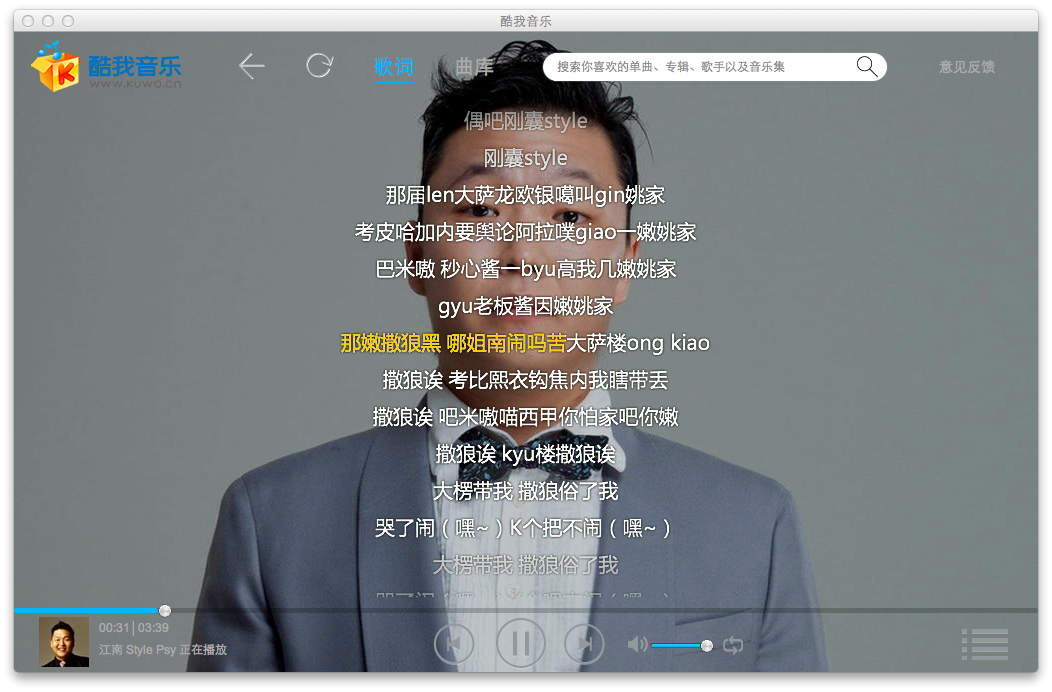The height and width of the screenshot is (692, 1052).
Task: Click the back navigation arrow
Action: pyautogui.click(x=251, y=65)
